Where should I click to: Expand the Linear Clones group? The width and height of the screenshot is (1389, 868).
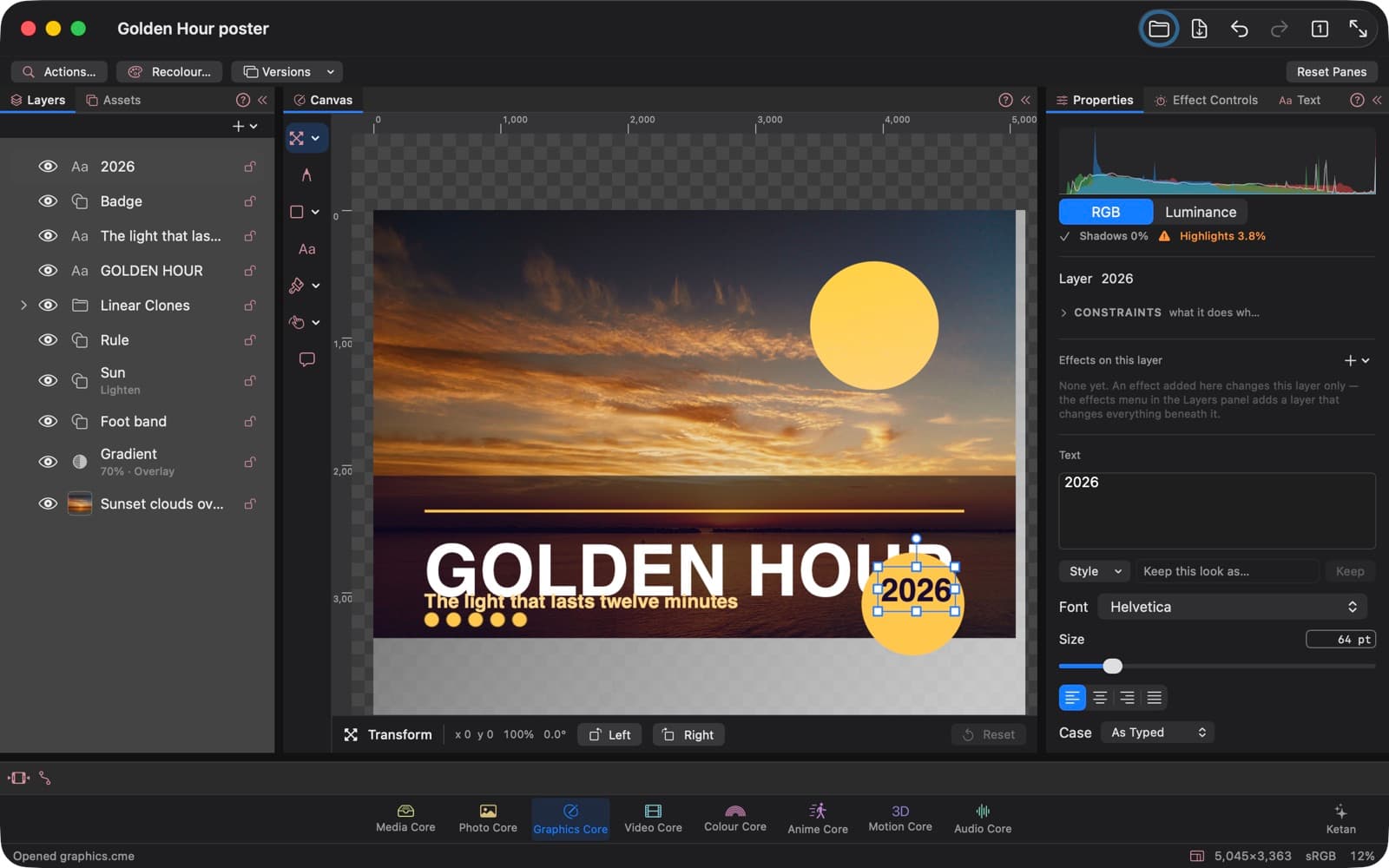23,306
